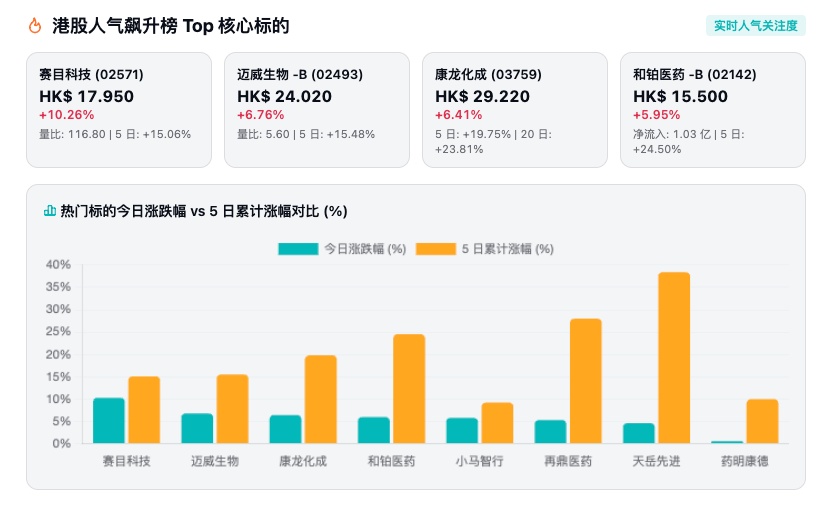Click the +6.76% change value
Screen dimensions: 833x508
pyautogui.click(x=260, y=115)
